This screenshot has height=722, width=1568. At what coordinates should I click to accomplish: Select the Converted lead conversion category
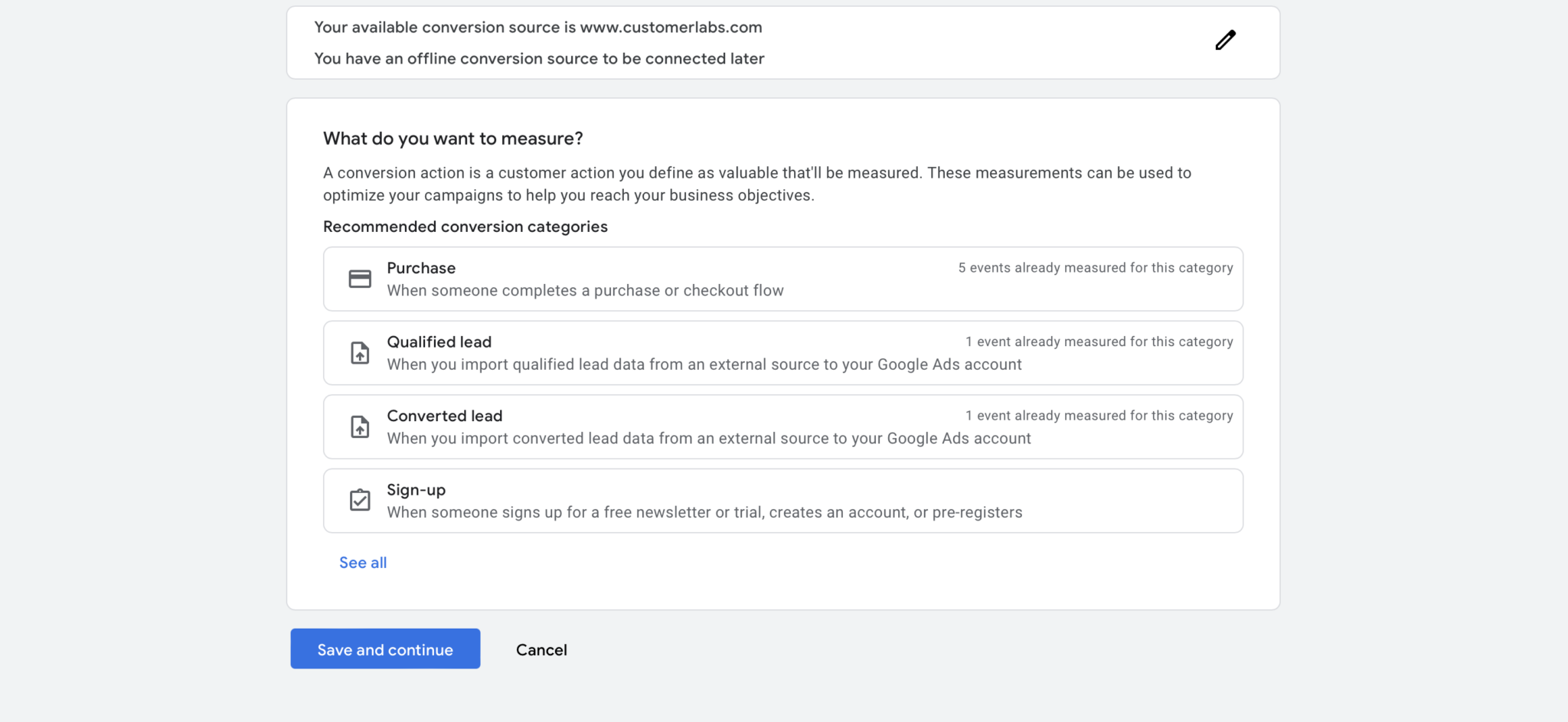782,426
